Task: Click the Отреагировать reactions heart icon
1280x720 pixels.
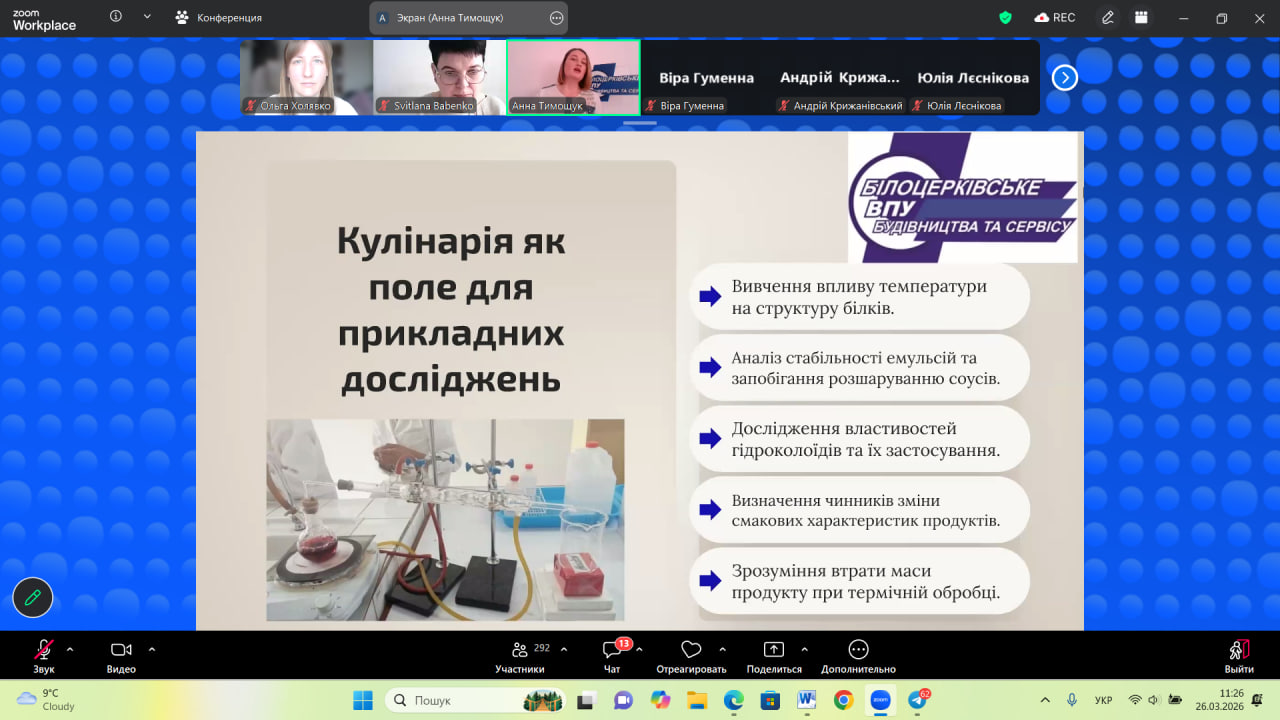Action: (x=691, y=651)
